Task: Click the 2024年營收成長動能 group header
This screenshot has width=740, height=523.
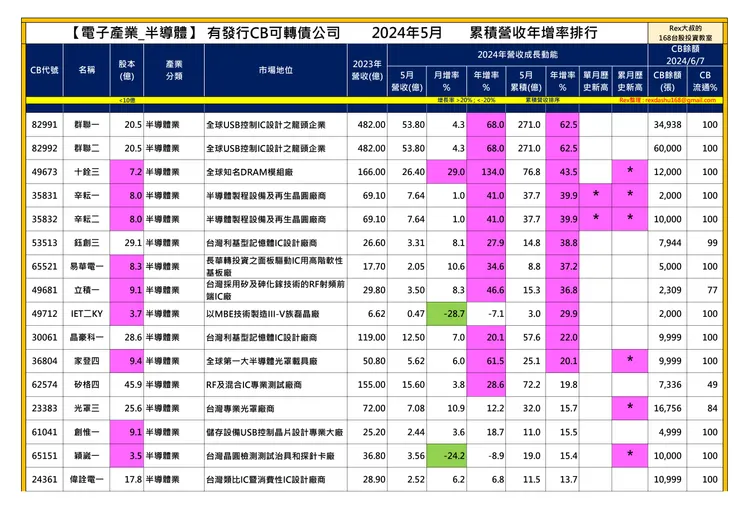Action: tap(517, 54)
